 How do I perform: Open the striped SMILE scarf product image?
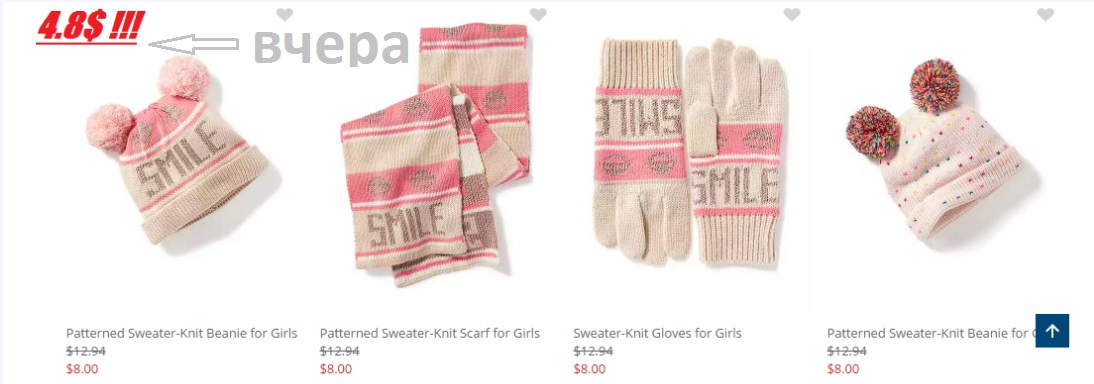point(436,155)
